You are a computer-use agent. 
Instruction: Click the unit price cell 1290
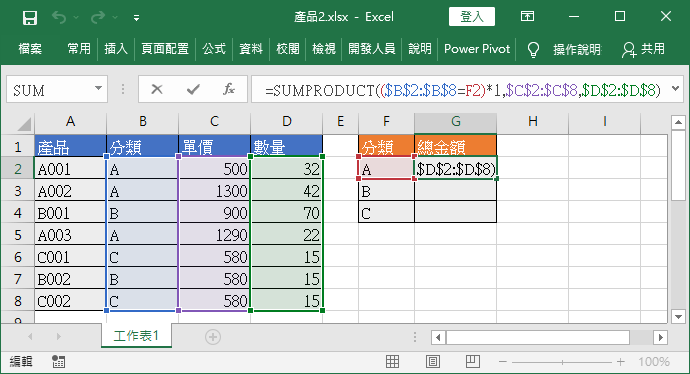coord(214,235)
